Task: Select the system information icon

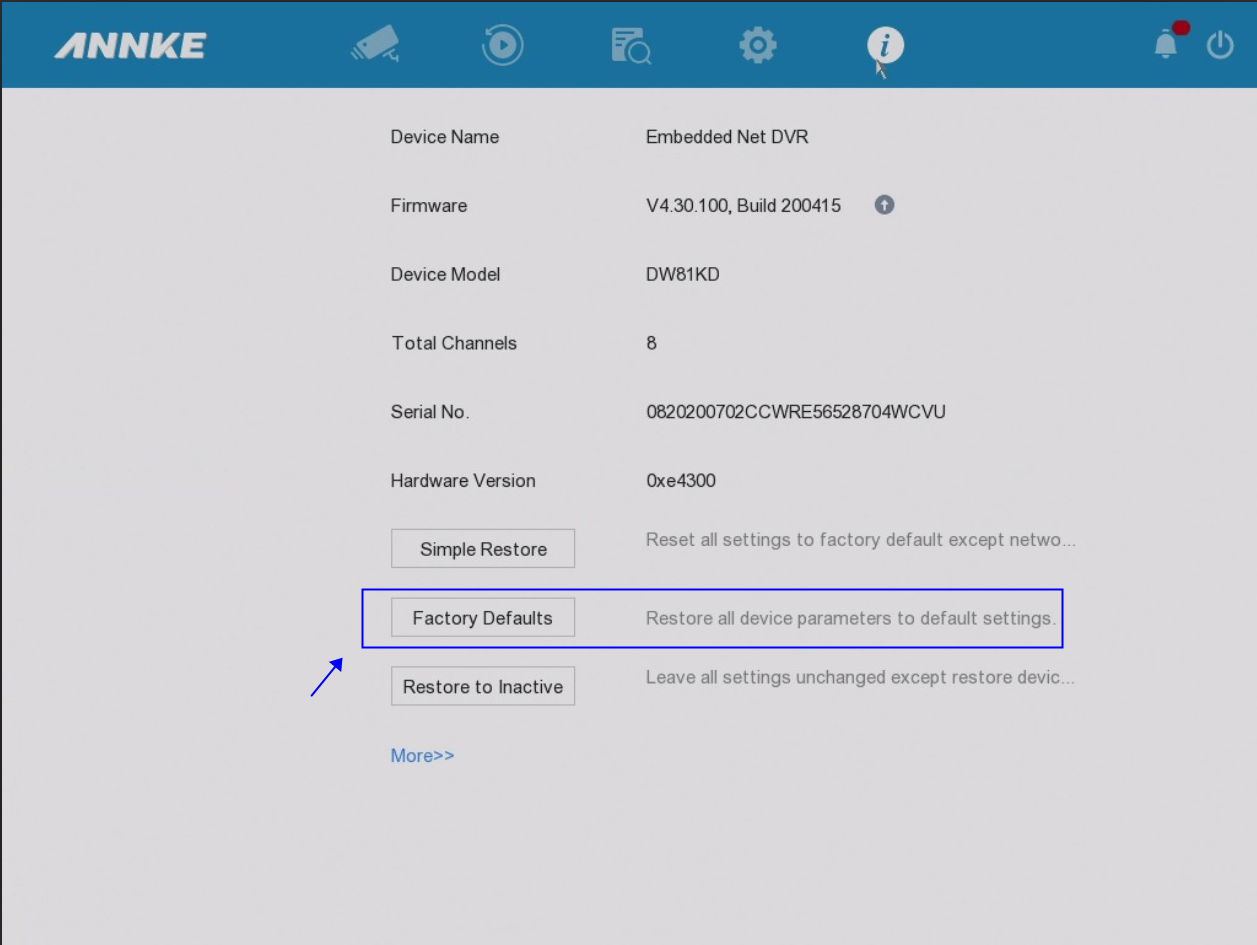Action: pyautogui.click(x=885, y=45)
